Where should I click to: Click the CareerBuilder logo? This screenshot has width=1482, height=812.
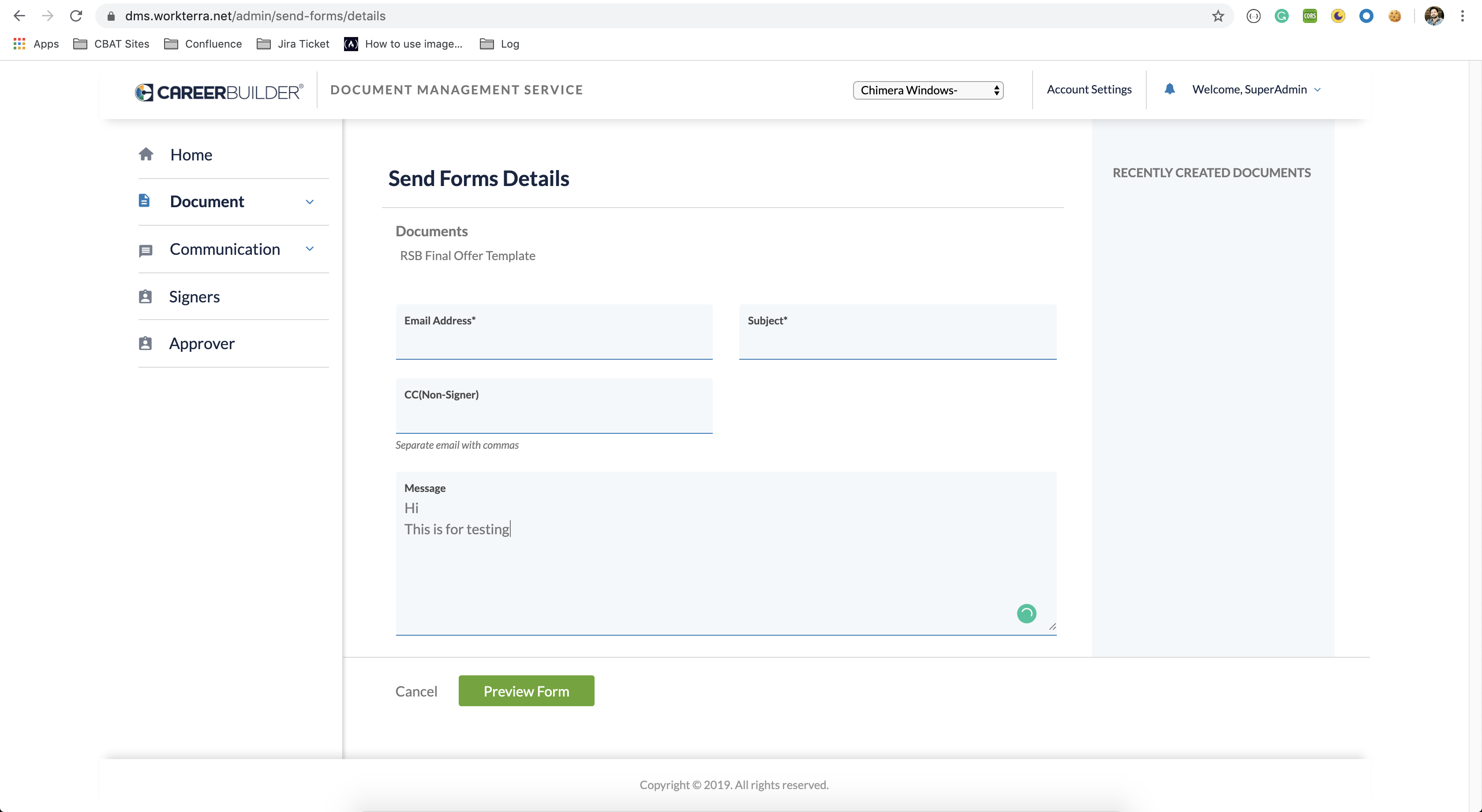pyautogui.click(x=219, y=91)
